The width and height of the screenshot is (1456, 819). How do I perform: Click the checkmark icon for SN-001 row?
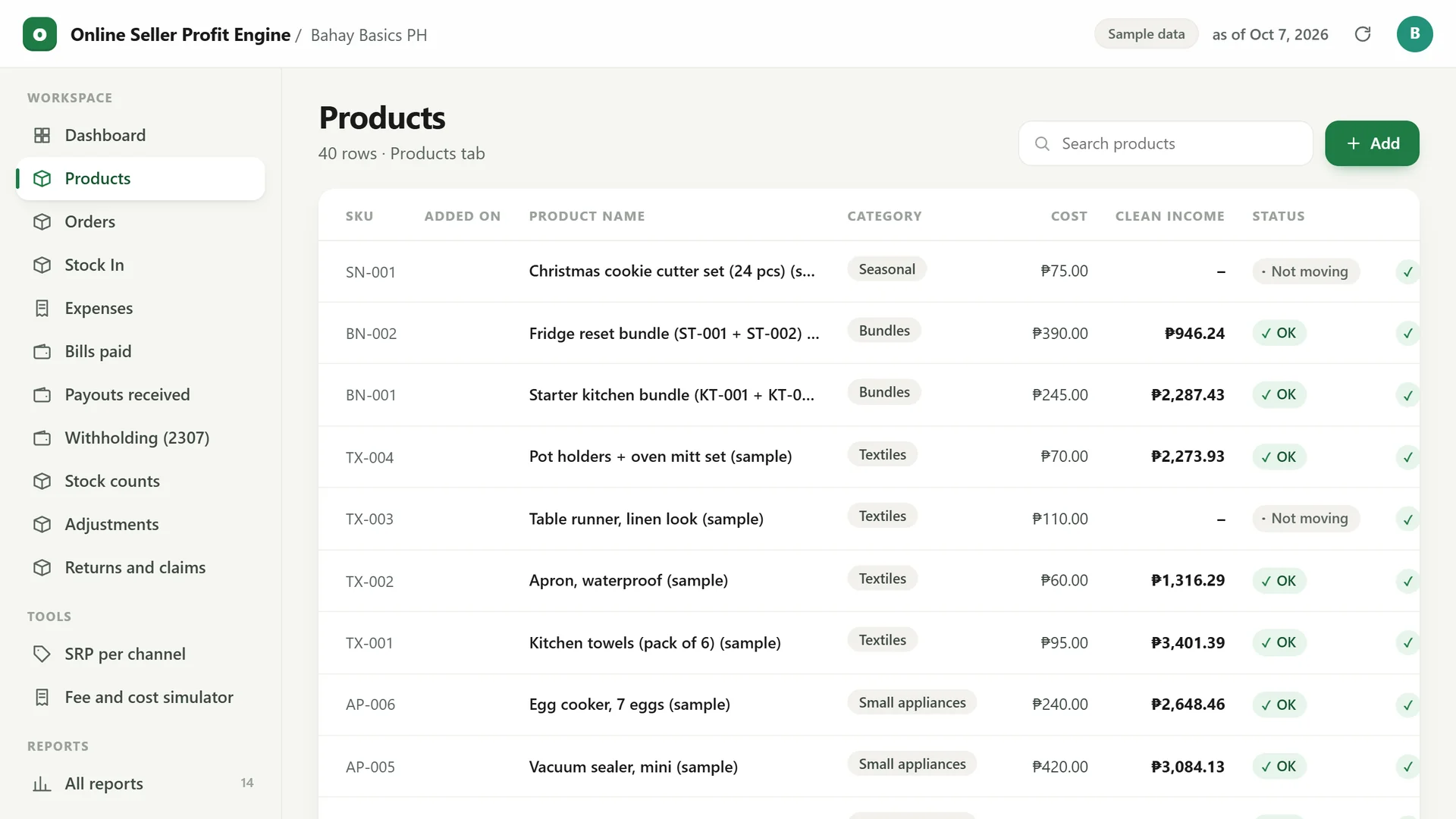(1407, 271)
